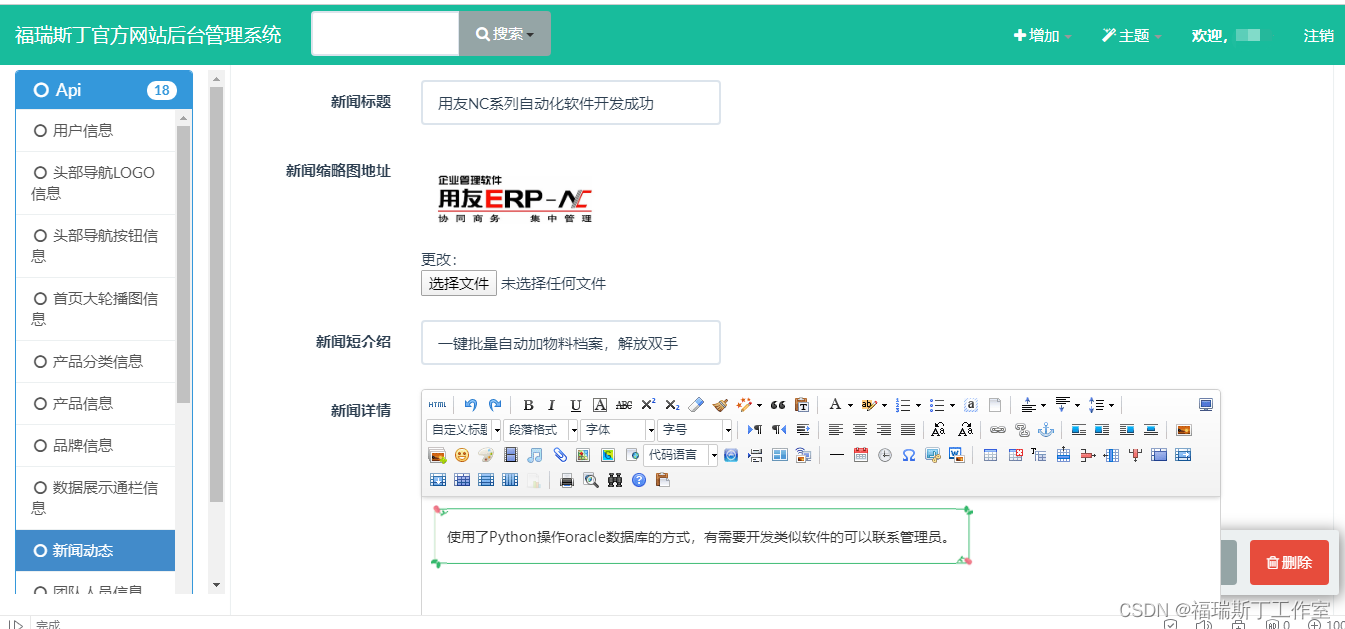Toggle subscript formatting
The image size is (1345, 629).
tap(672, 405)
